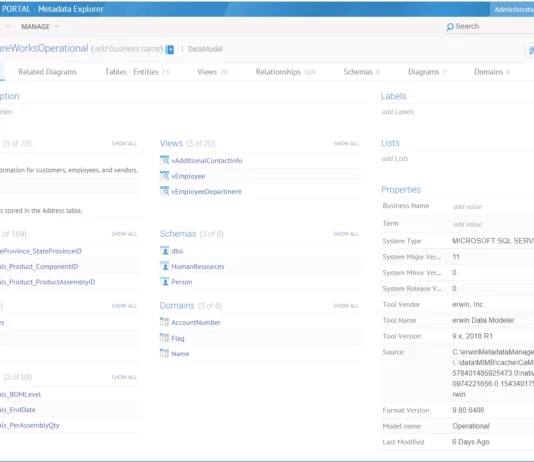534x462 pixels.
Task: Expand the MANAGE dropdown menu
Action: click(x=40, y=27)
